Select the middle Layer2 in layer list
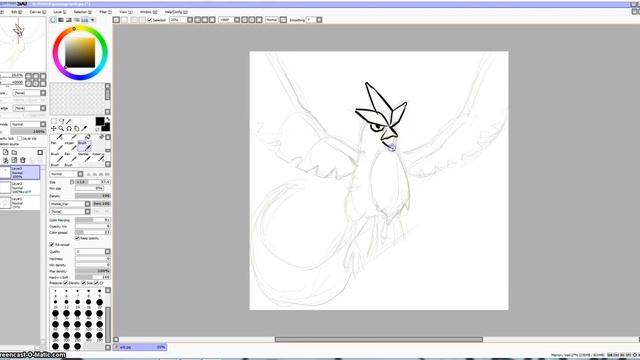This screenshot has width=640, height=360. click(20, 187)
